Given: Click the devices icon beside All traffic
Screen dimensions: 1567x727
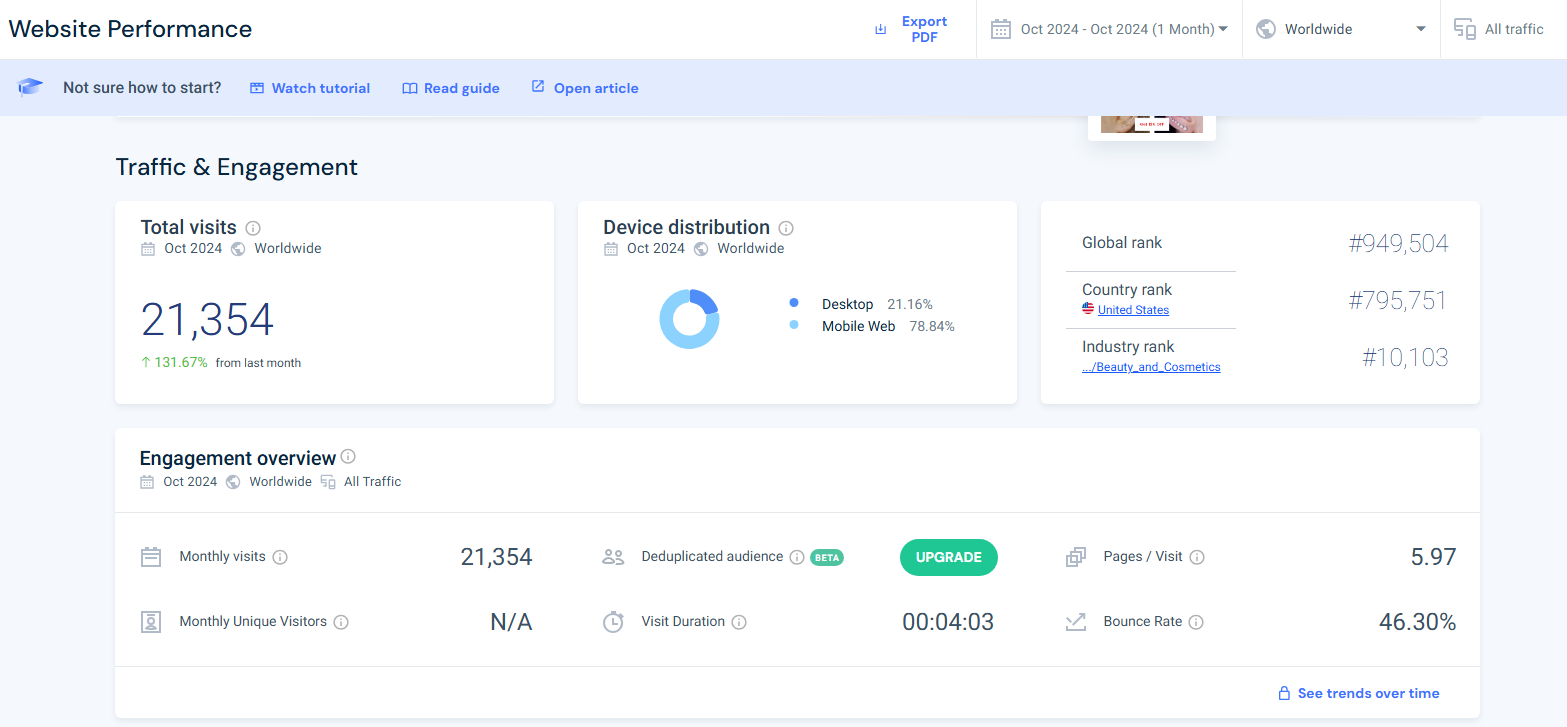Looking at the screenshot, I should click(1465, 29).
